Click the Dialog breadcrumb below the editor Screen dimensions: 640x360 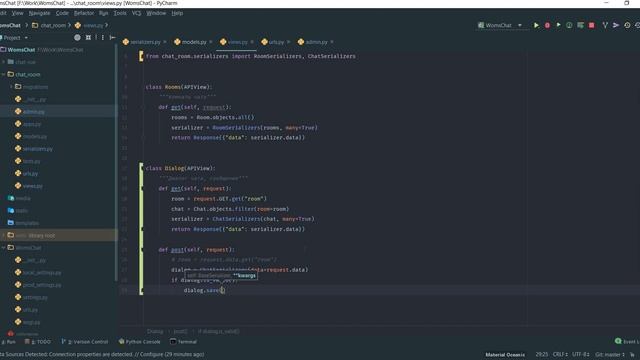[x=155, y=331]
